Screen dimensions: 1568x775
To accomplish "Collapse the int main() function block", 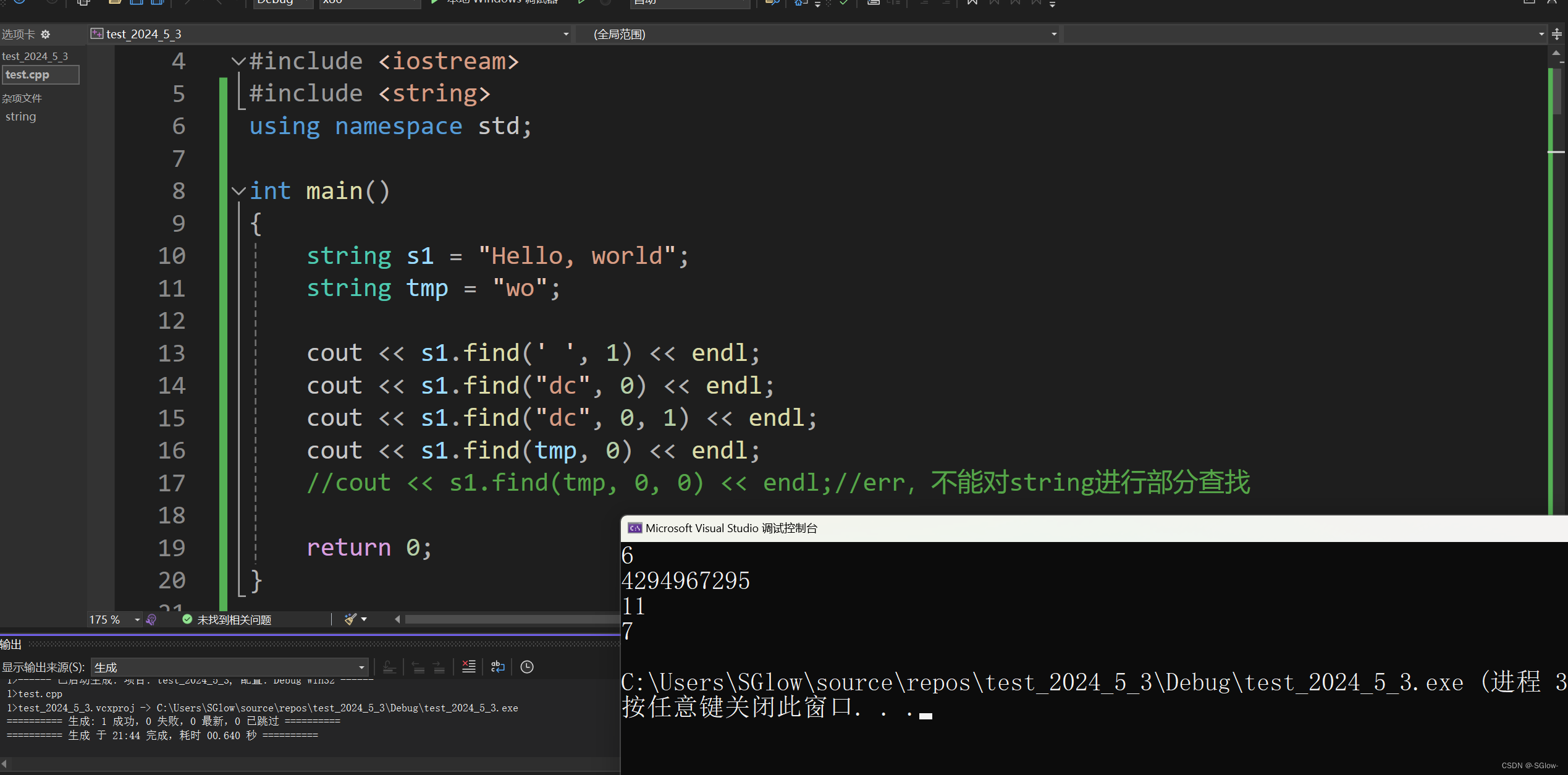I will tap(238, 191).
